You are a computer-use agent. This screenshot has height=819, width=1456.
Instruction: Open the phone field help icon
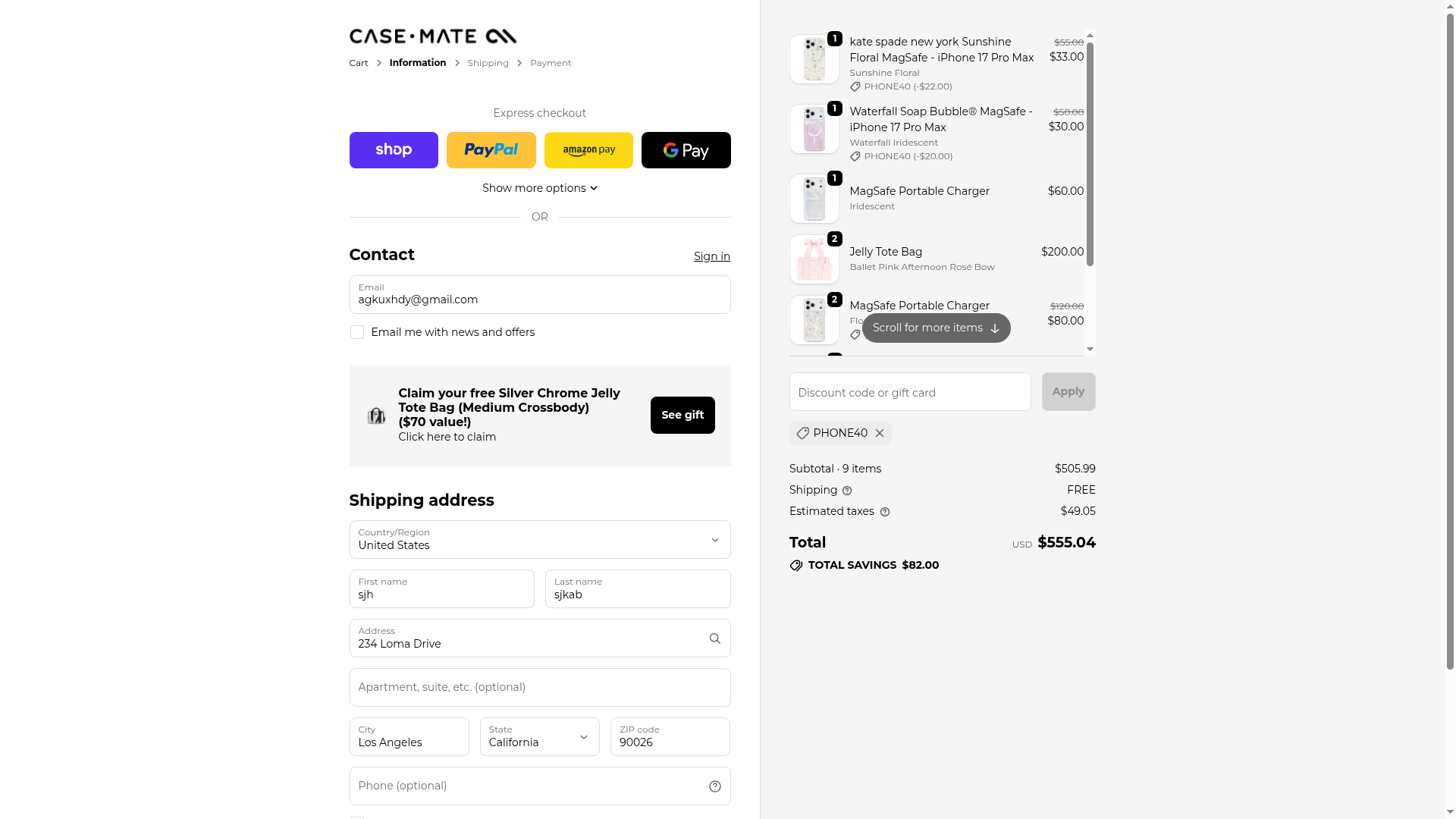click(x=714, y=786)
